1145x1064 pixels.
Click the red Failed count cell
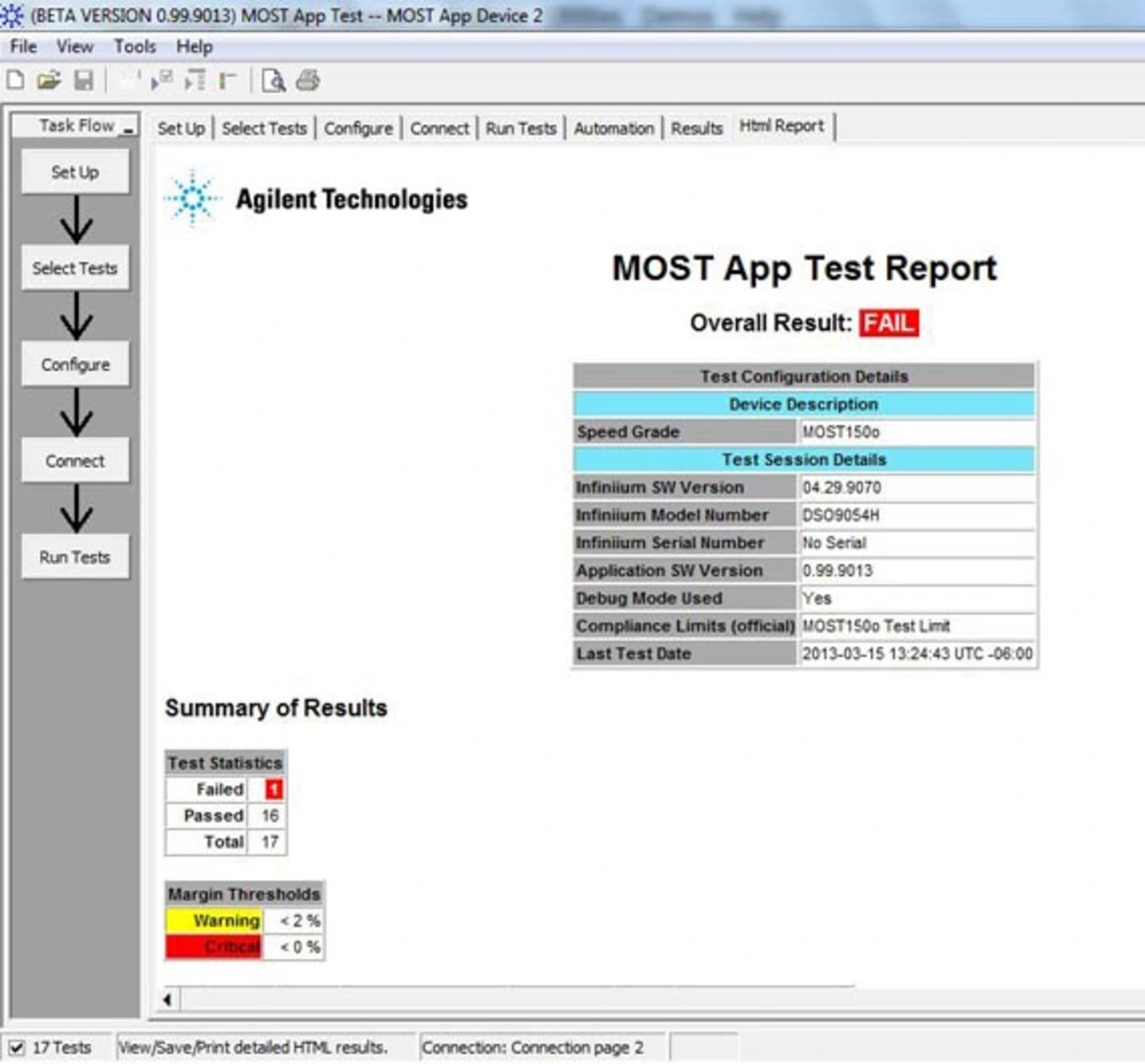pyautogui.click(x=273, y=790)
